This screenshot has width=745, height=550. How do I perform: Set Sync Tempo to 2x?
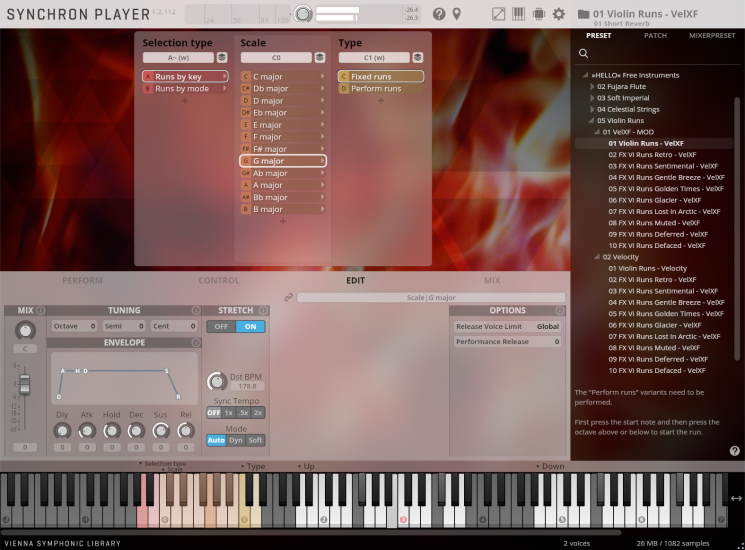click(x=258, y=412)
